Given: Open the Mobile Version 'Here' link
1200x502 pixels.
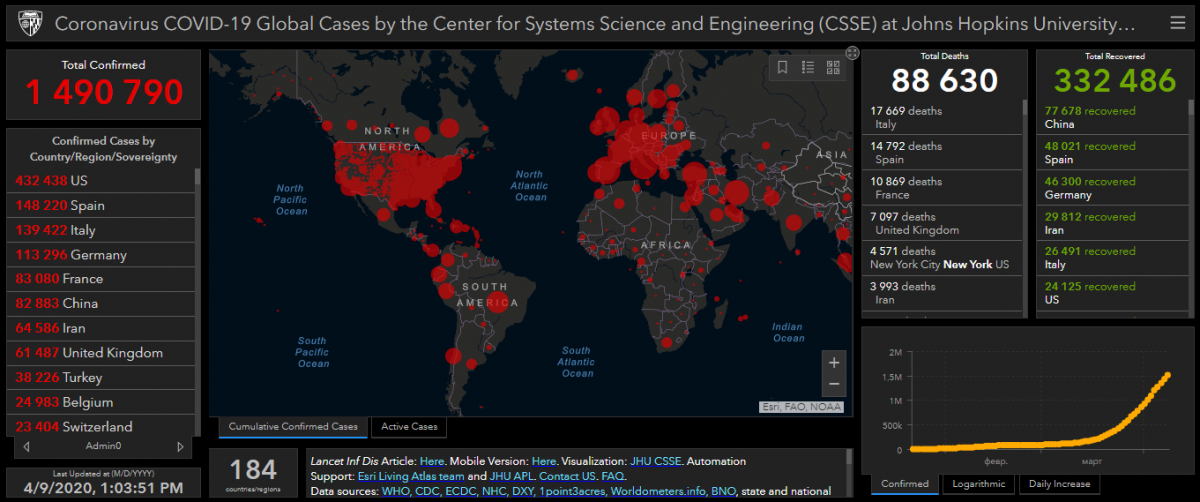Looking at the screenshot, I should [x=544, y=461].
